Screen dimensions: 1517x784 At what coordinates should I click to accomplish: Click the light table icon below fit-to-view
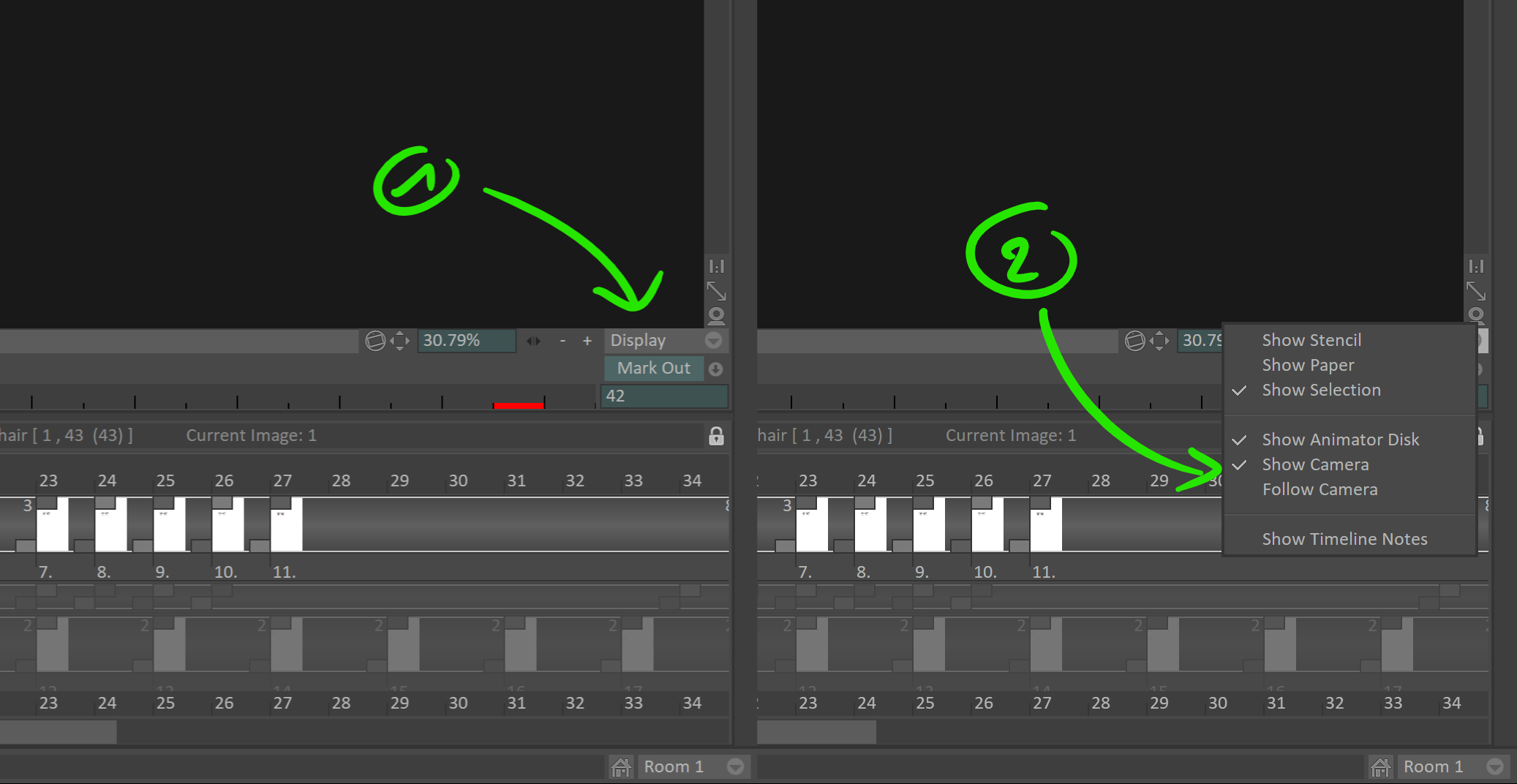click(x=716, y=315)
